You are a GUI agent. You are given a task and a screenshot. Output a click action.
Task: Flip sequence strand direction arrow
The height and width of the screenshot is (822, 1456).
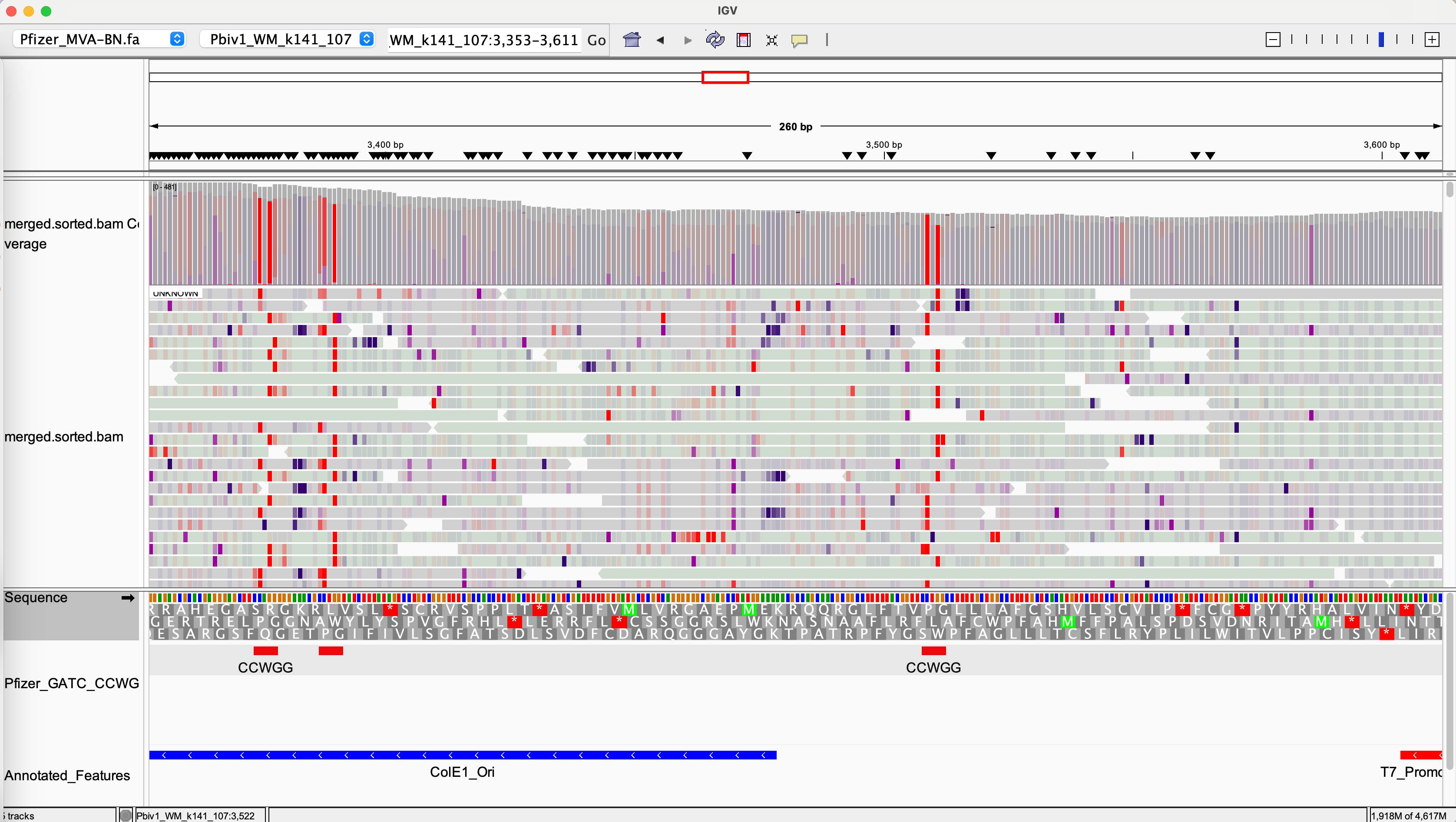pos(128,598)
